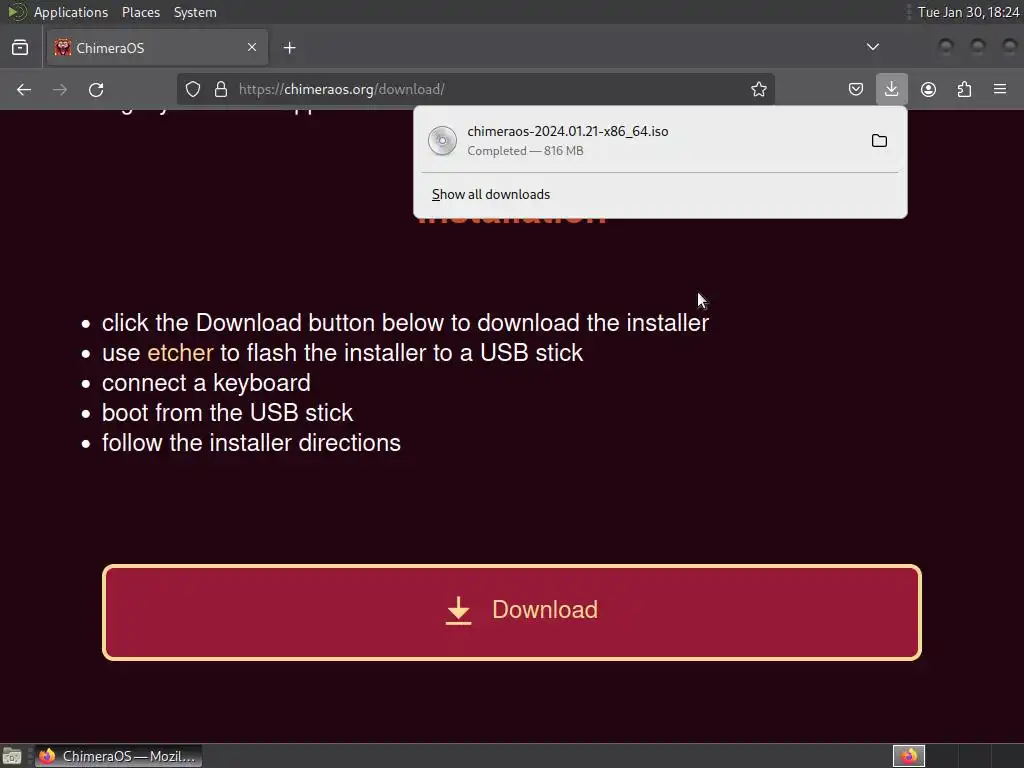
Task: Open the Firefox application menu
Action: (x=1000, y=89)
